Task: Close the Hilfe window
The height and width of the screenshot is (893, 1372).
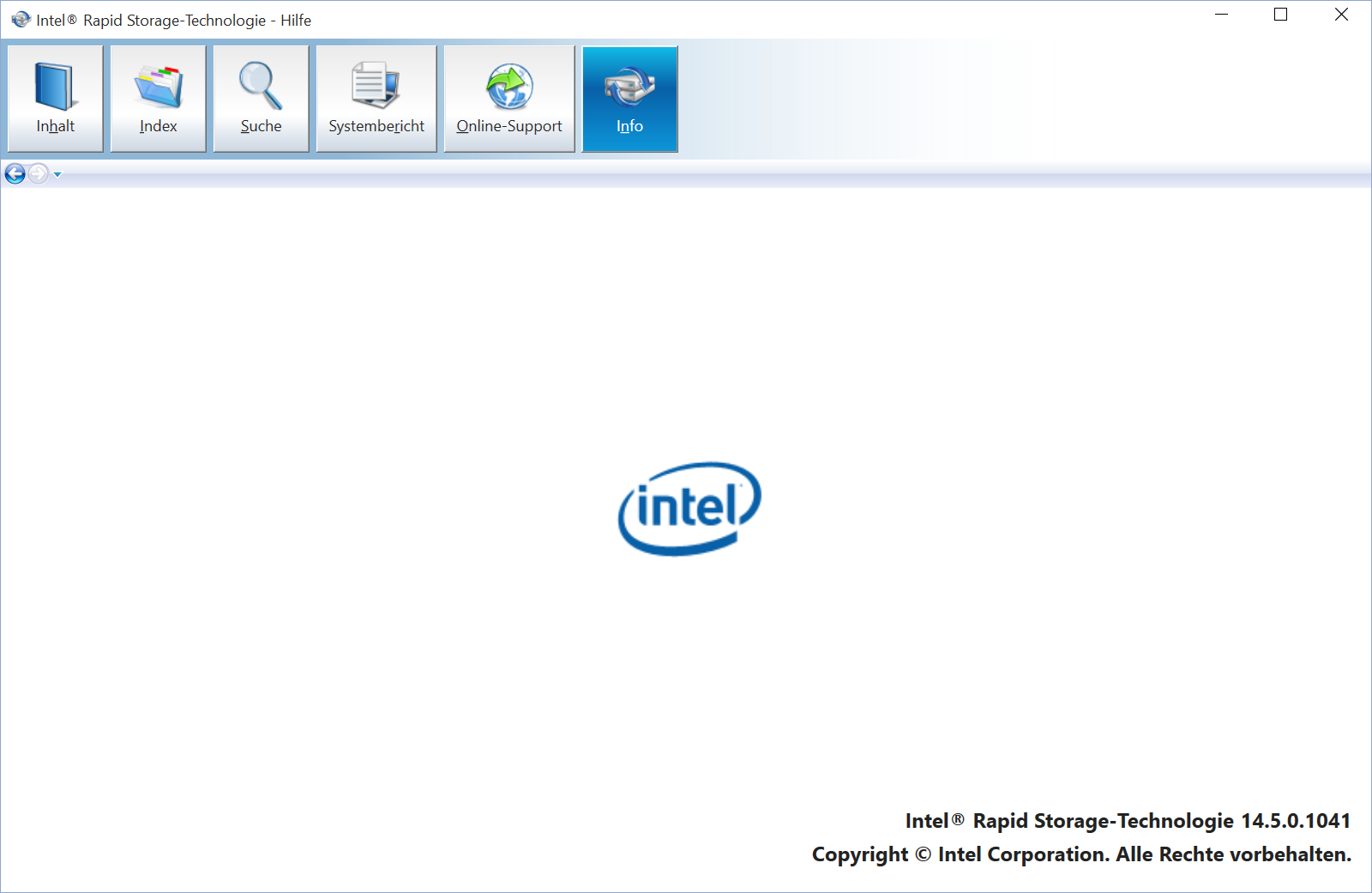Action: point(1341,15)
